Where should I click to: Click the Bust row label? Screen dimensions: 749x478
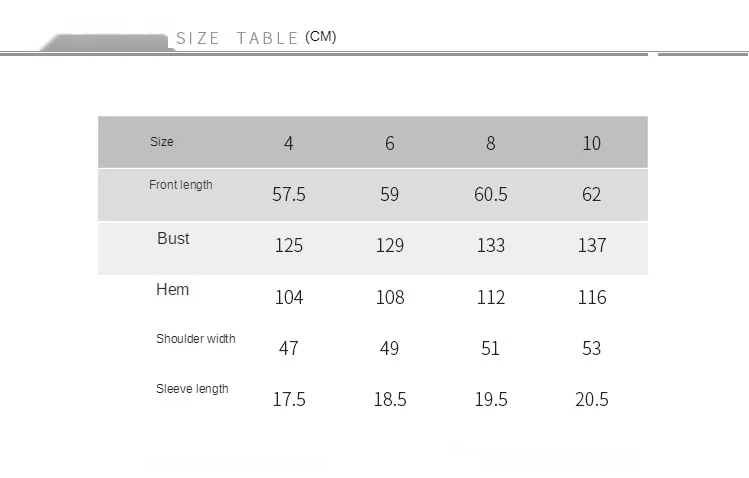click(173, 238)
